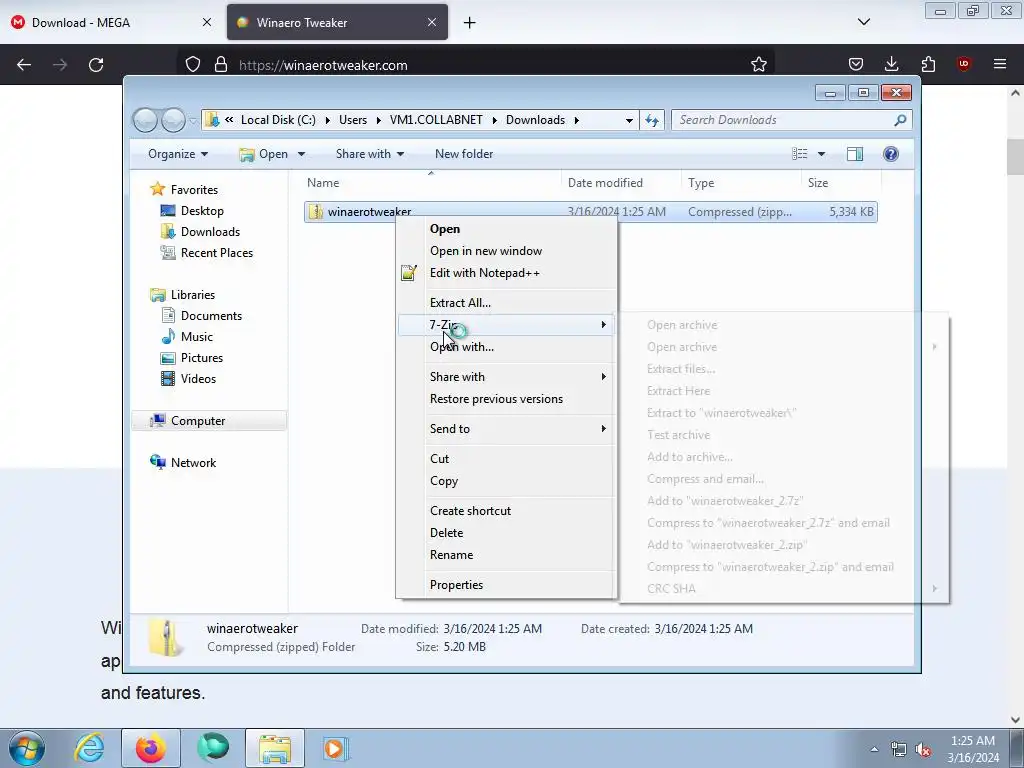Choose Delete in the context menu
Viewport: 1024px width, 768px height.
point(506,533)
